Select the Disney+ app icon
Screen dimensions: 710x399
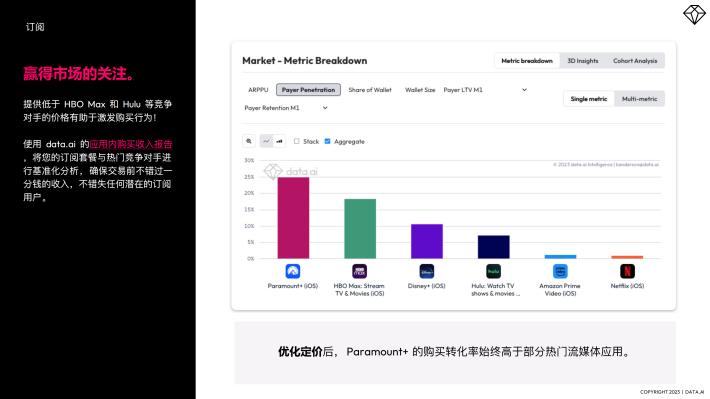(x=427, y=271)
